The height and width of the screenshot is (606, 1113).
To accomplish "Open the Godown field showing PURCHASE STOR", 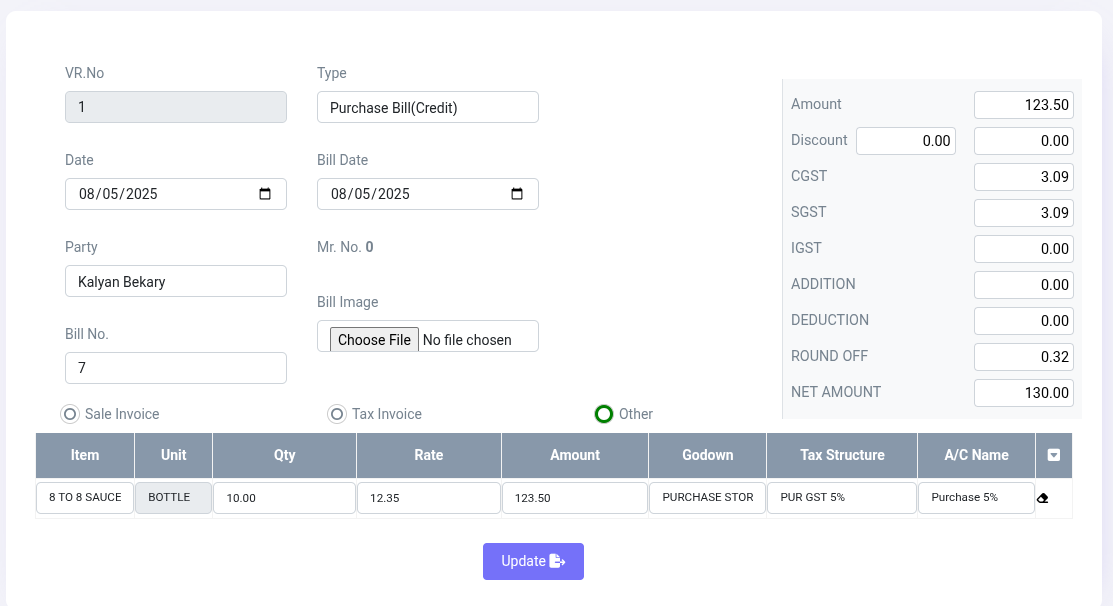I will tap(707, 497).
